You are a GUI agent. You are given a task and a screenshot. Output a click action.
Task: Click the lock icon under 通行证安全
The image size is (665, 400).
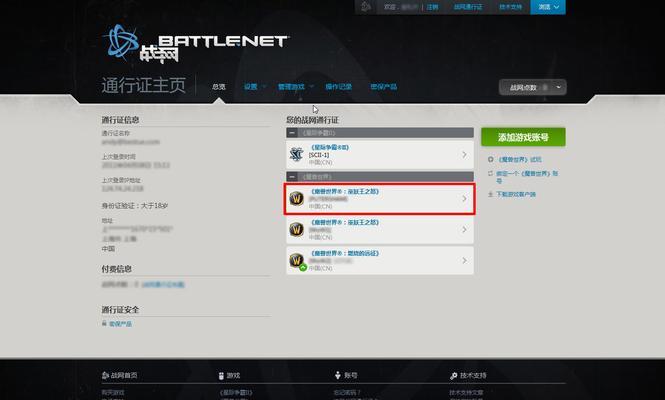coord(104,323)
